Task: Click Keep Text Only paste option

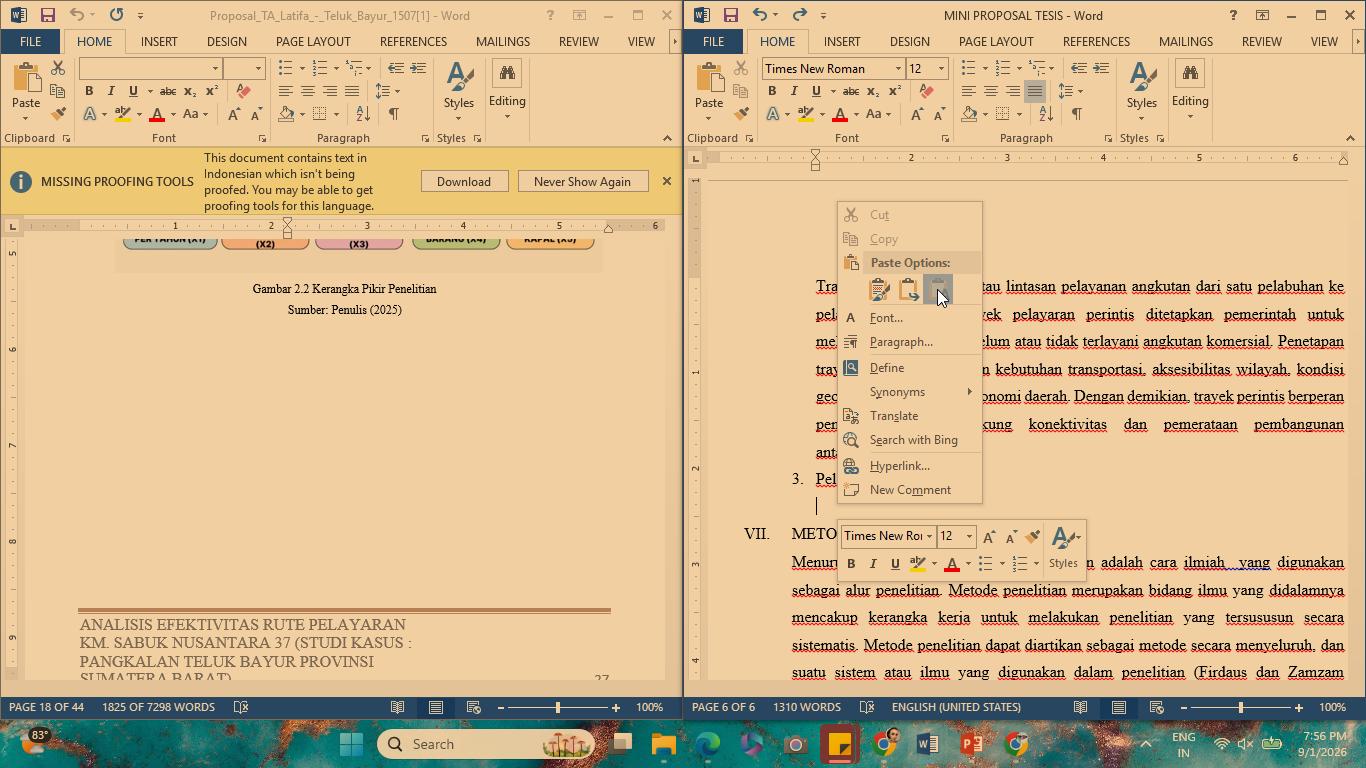Action: 937,289
